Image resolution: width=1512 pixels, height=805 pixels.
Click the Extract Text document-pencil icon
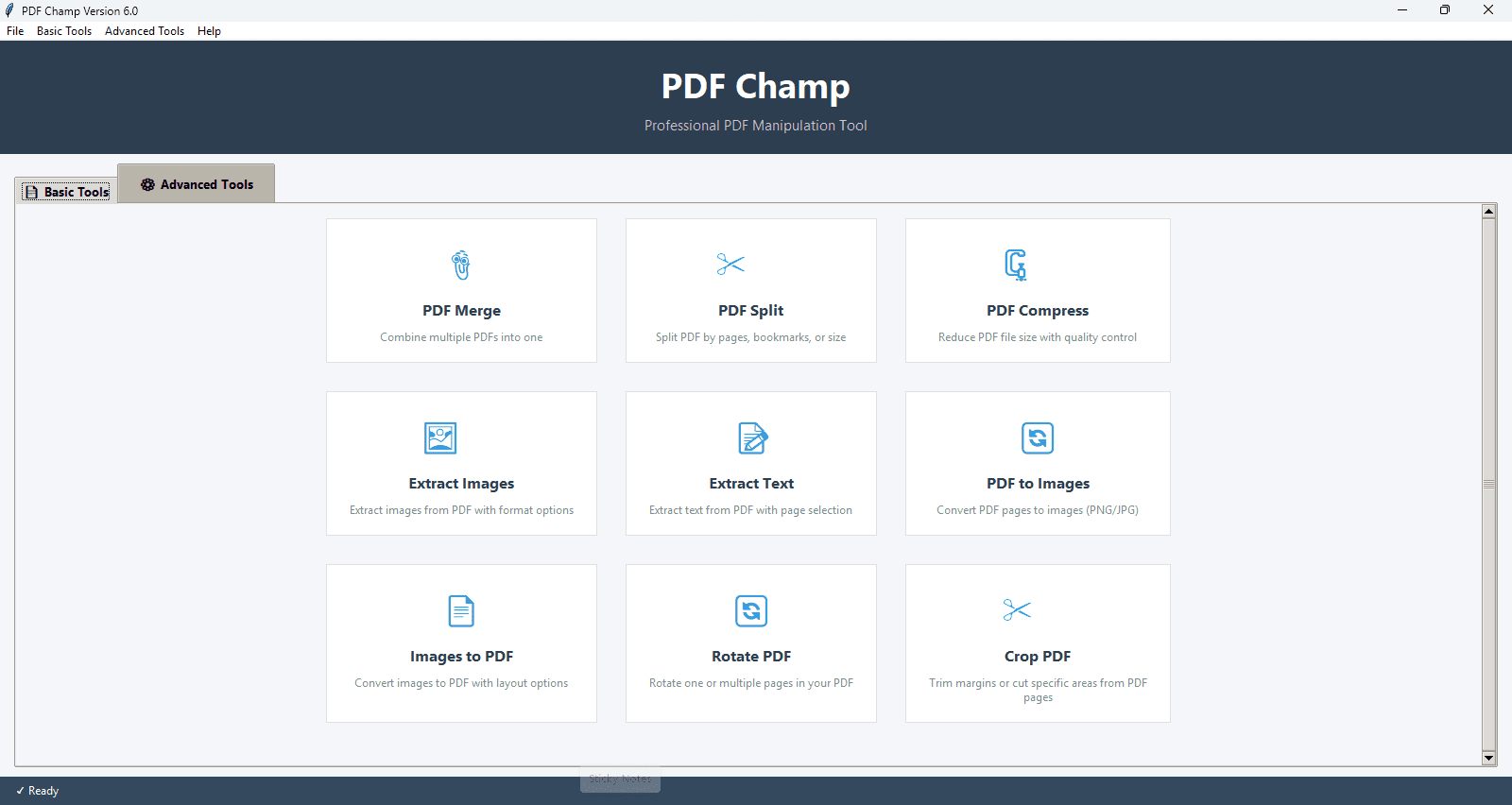click(x=753, y=438)
